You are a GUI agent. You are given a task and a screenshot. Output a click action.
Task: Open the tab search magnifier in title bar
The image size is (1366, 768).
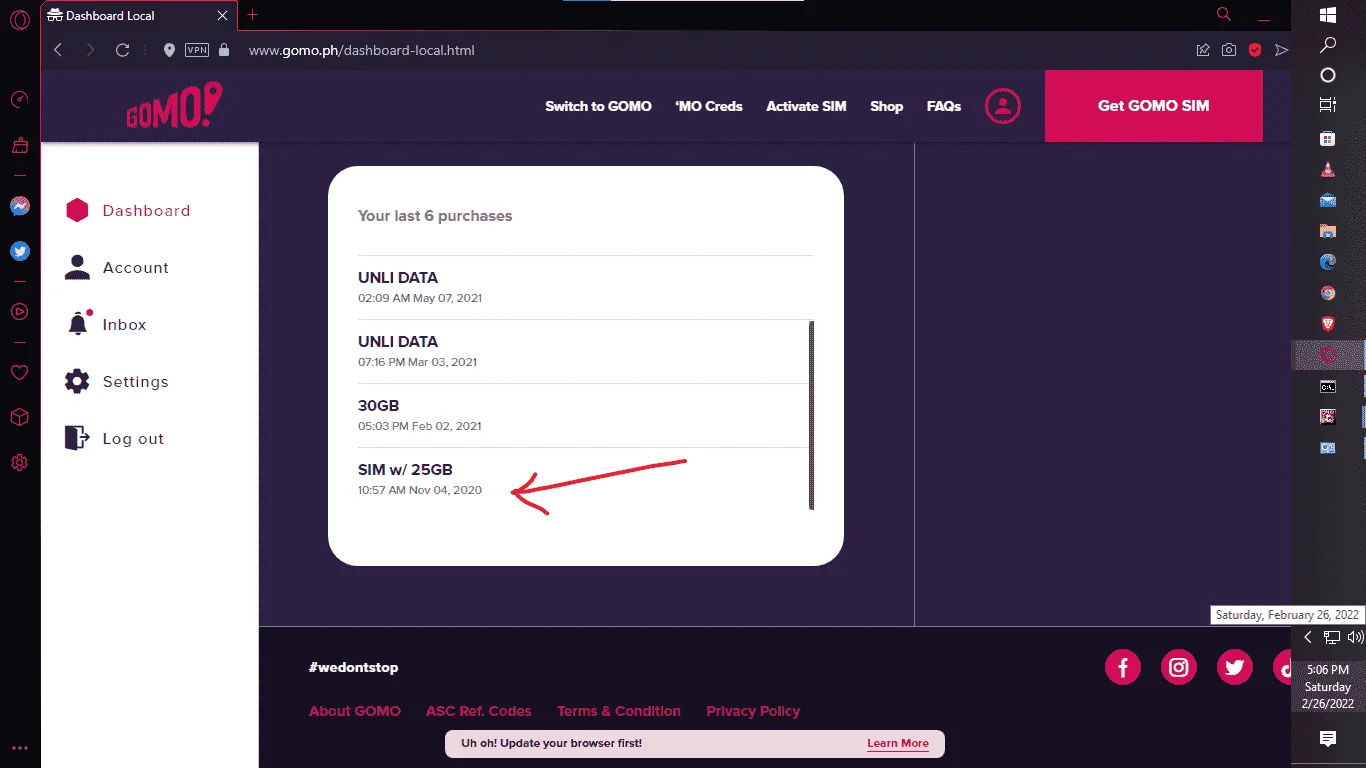[x=1223, y=14]
